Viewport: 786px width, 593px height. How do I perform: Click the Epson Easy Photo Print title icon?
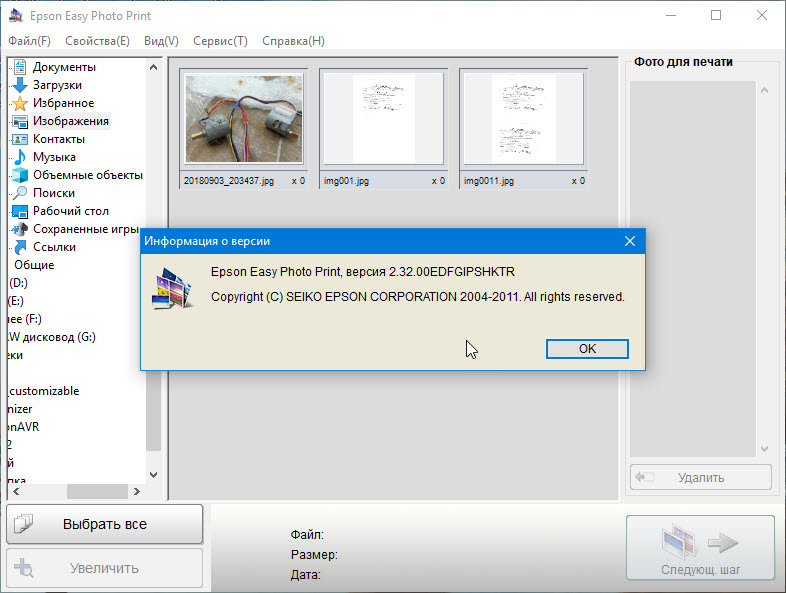pos(16,16)
